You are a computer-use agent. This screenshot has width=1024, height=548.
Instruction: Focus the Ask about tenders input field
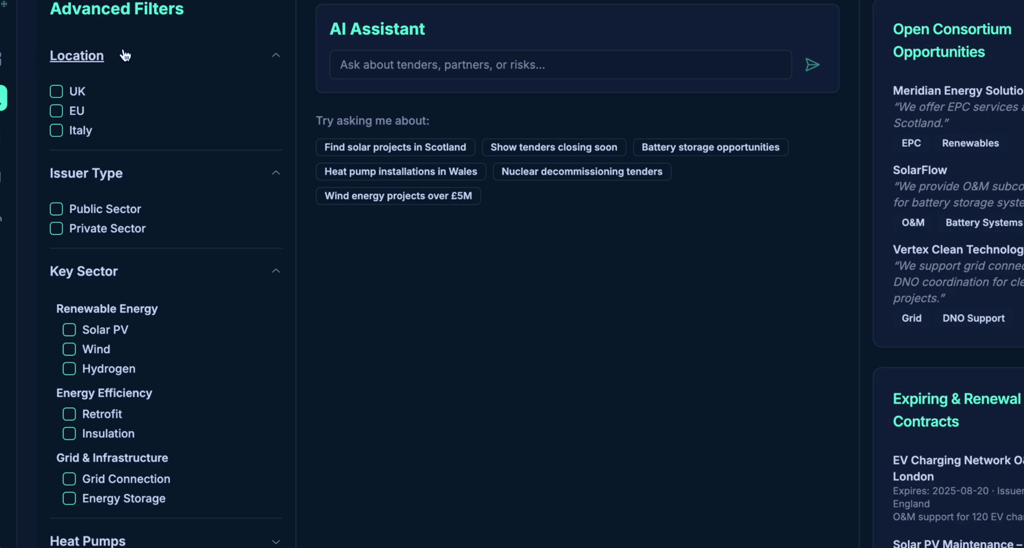pos(560,65)
